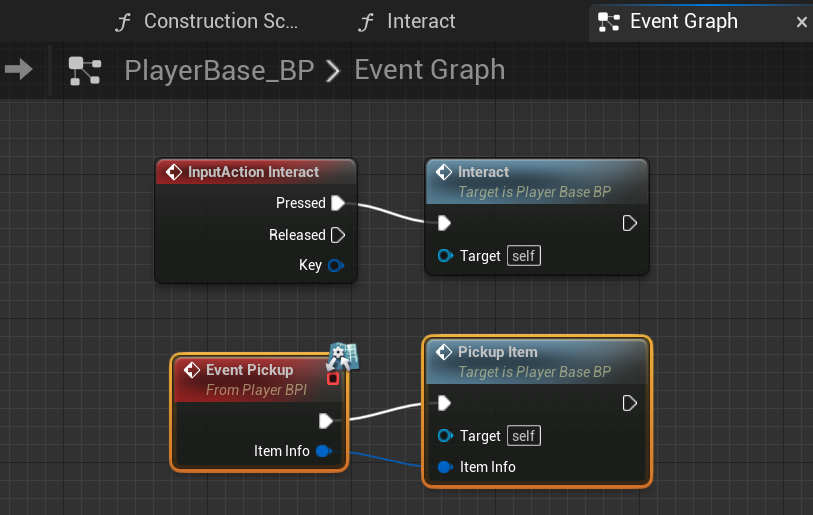
Task: Click the Target pin on the Pickup Item node
Action: [445, 436]
